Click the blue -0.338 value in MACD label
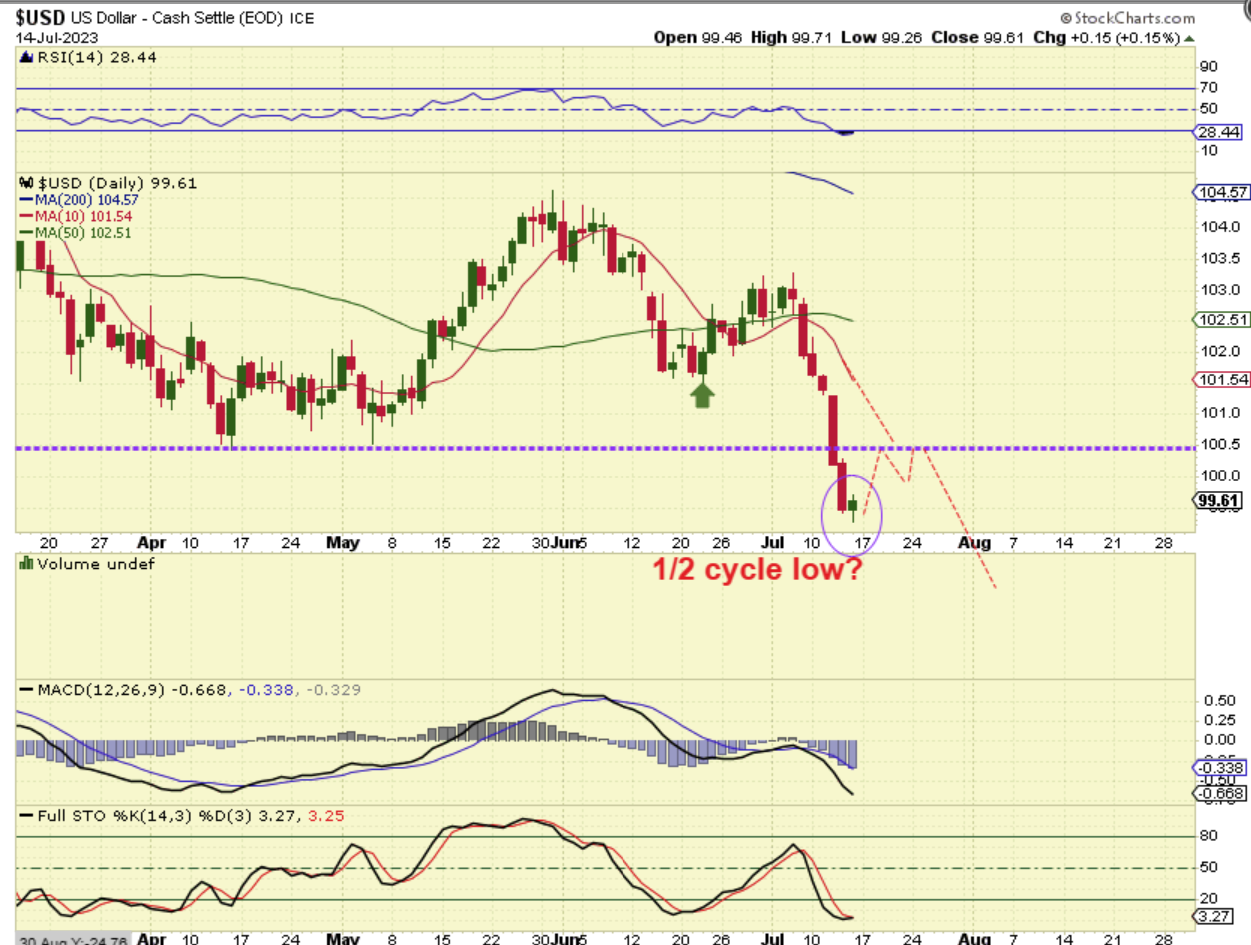Viewport: 1251px width, 945px height. pyautogui.click(x=268, y=690)
